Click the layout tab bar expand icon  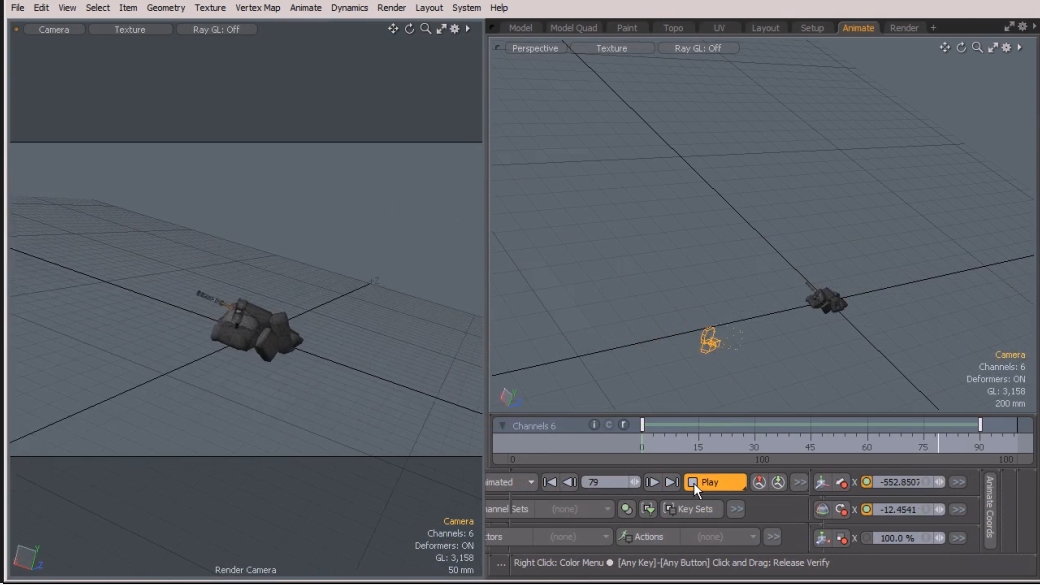pyautogui.click(x=1009, y=27)
